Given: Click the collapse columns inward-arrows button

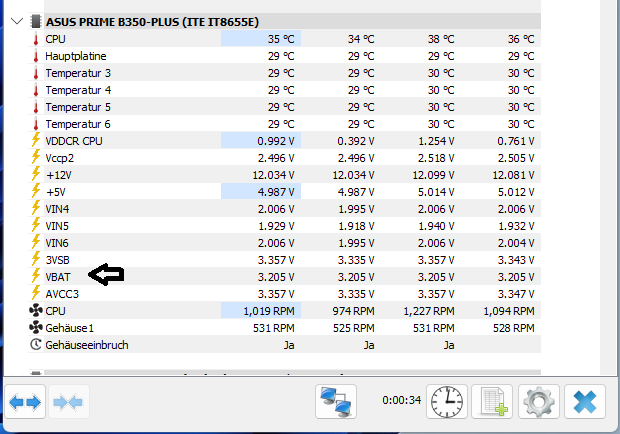Looking at the screenshot, I should click(69, 402).
